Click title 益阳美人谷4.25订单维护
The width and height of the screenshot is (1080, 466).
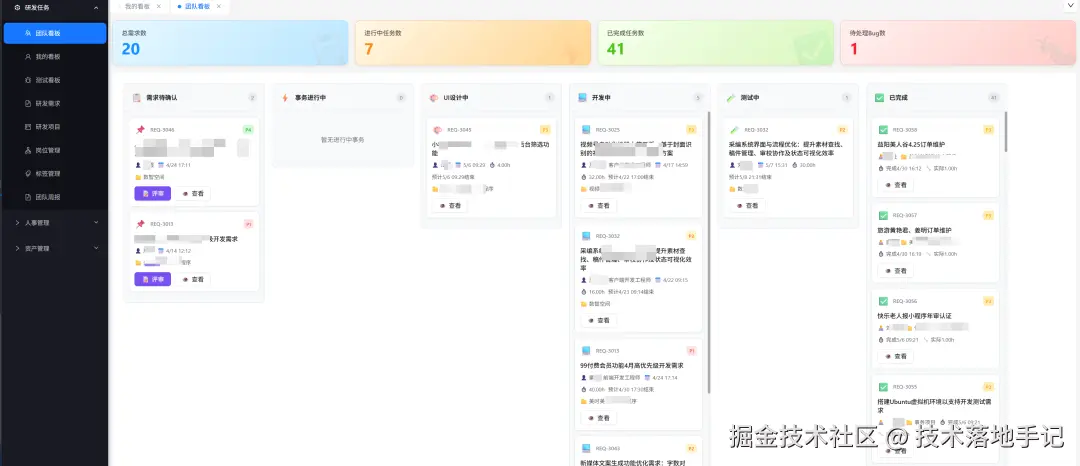click(911, 145)
